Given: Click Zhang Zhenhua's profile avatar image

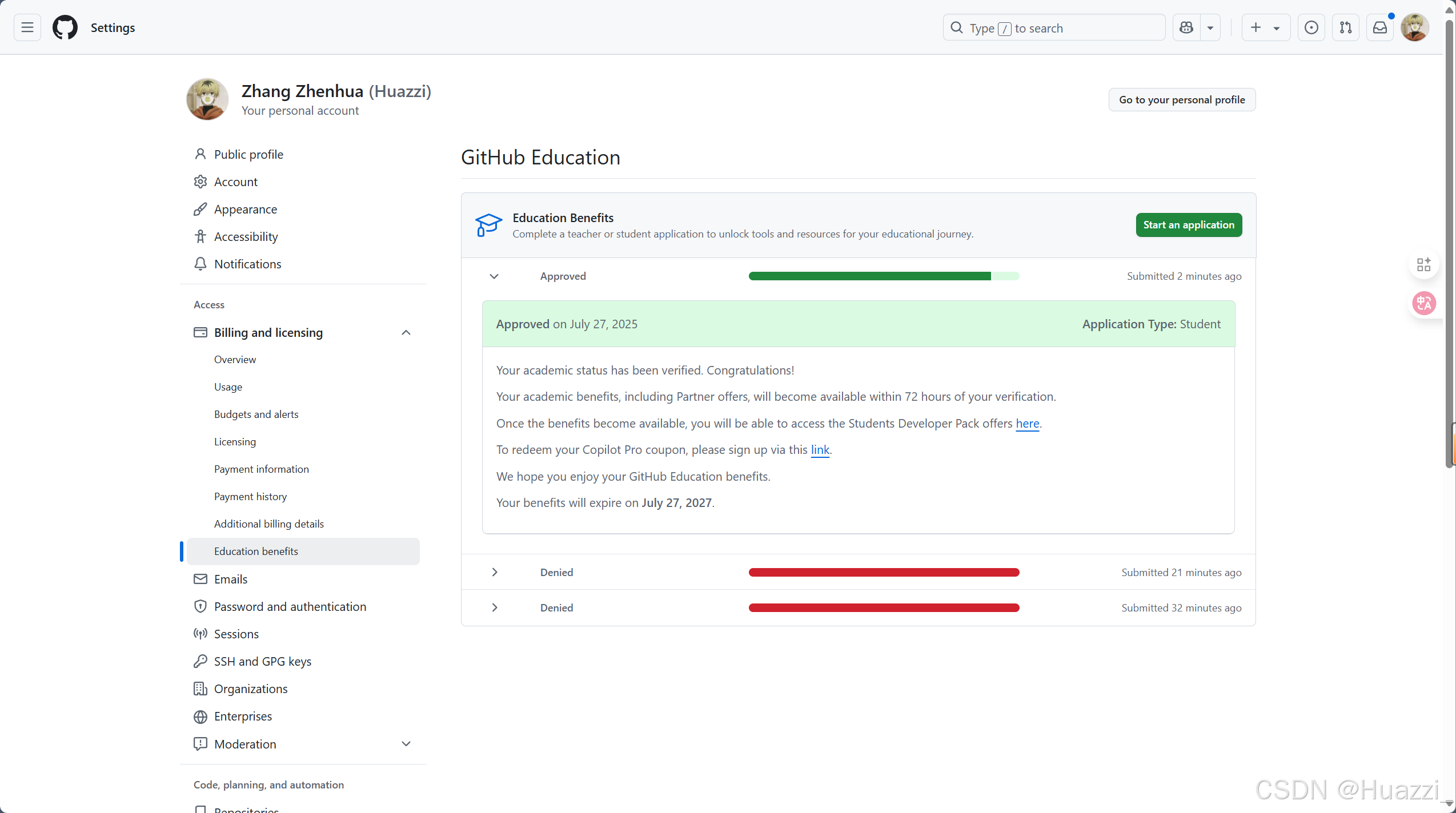Looking at the screenshot, I should pyautogui.click(x=207, y=99).
